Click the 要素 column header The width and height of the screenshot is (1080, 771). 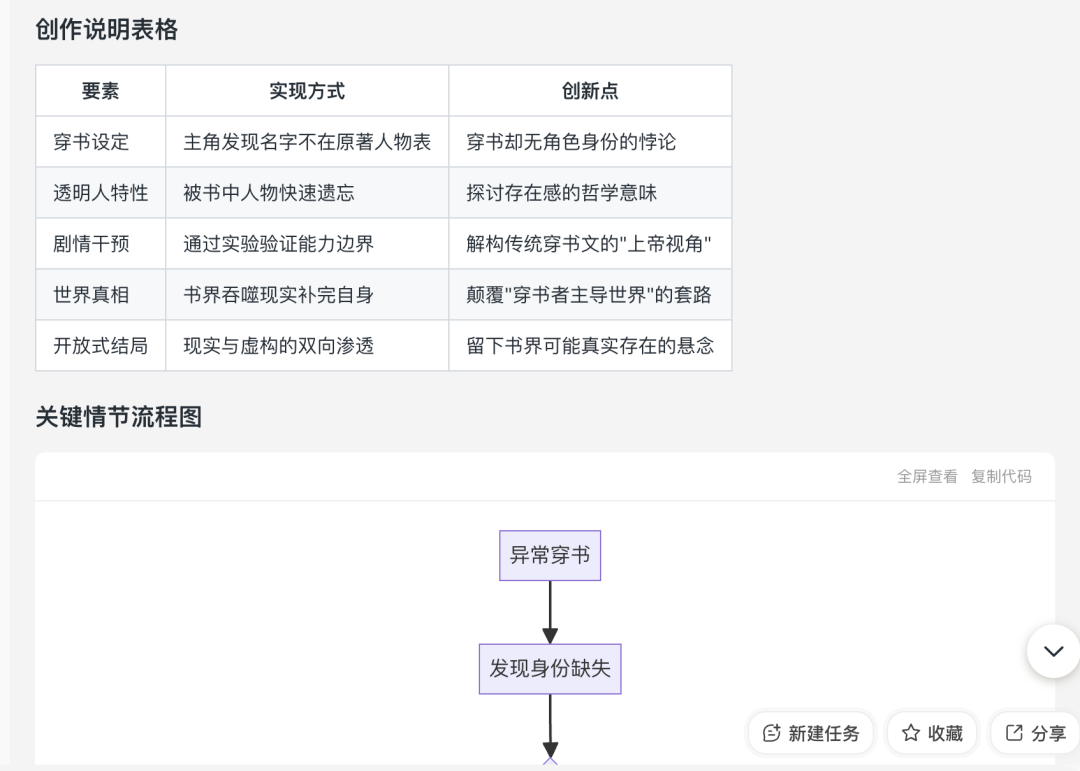click(x=101, y=91)
